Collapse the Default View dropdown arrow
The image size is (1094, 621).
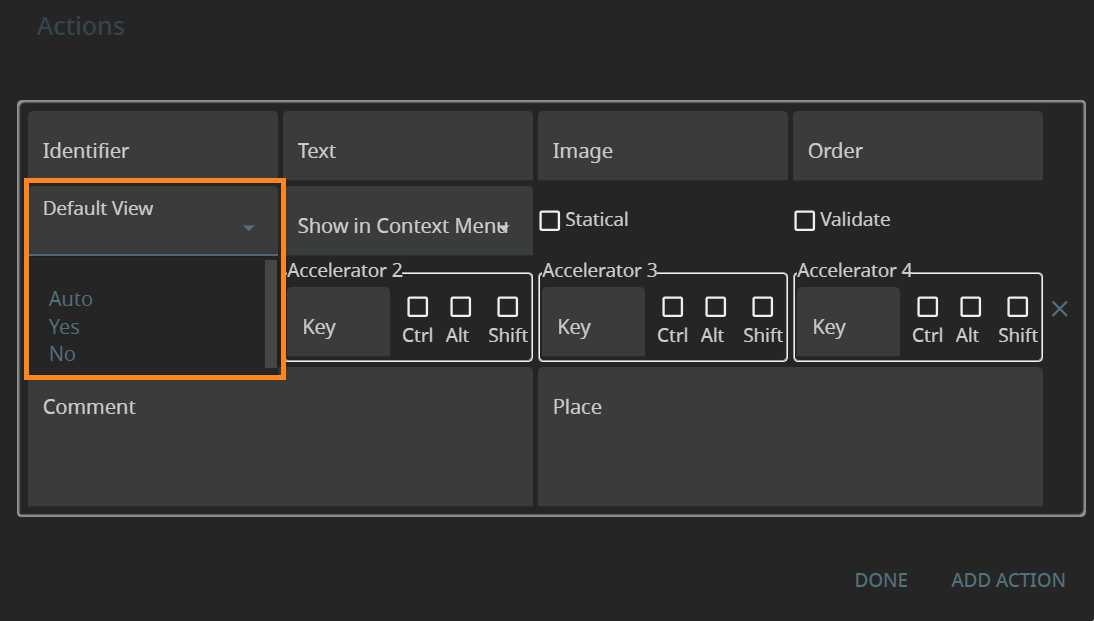coord(248,229)
